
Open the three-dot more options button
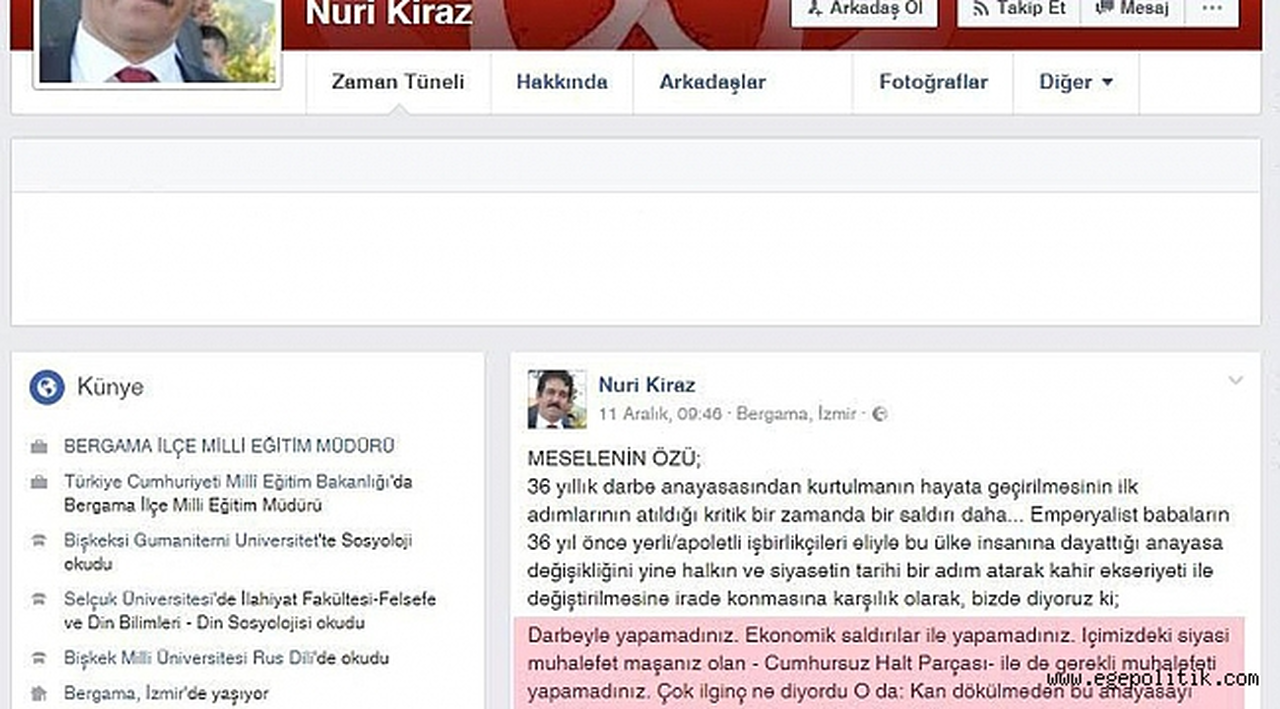pos(1212,10)
